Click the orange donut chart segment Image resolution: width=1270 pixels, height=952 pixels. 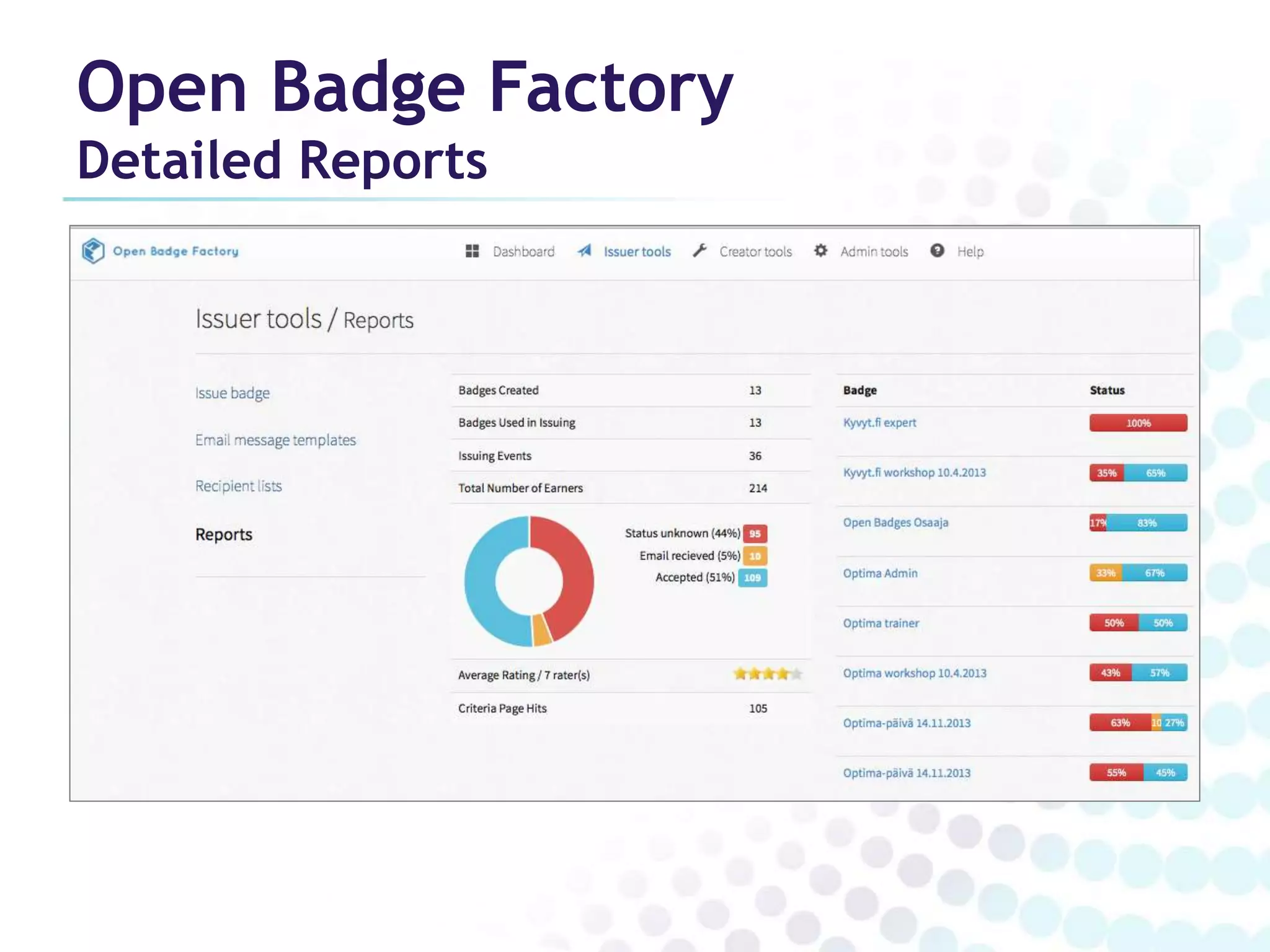click(541, 630)
